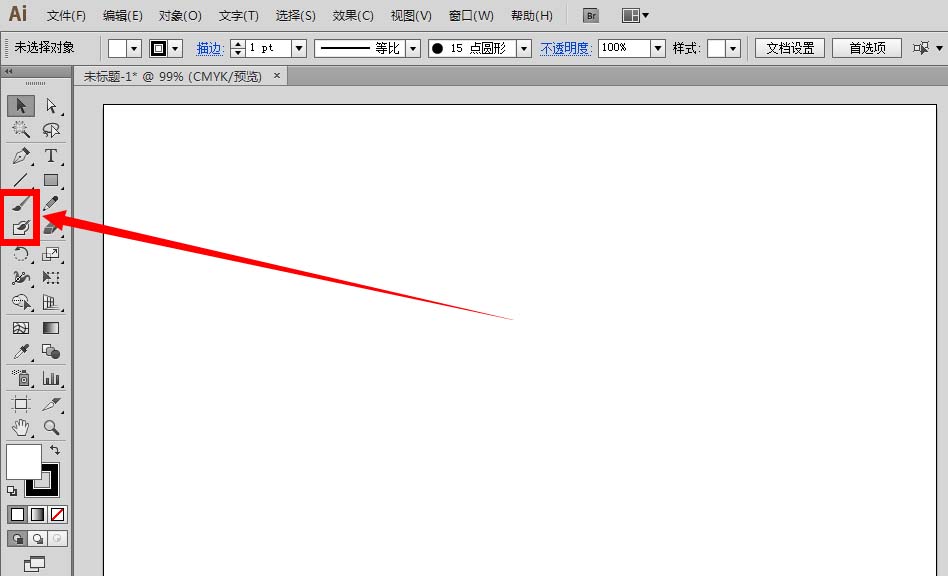Pick the Line Segment tool
Screen dimensions: 948x576
pos(21,180)
